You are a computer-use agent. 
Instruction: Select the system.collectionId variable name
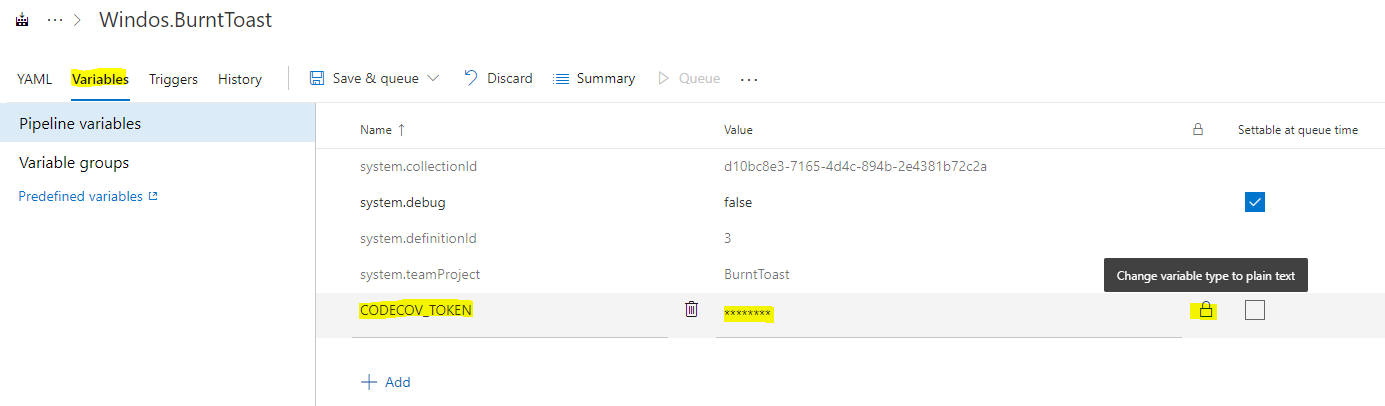click(418, 166)
